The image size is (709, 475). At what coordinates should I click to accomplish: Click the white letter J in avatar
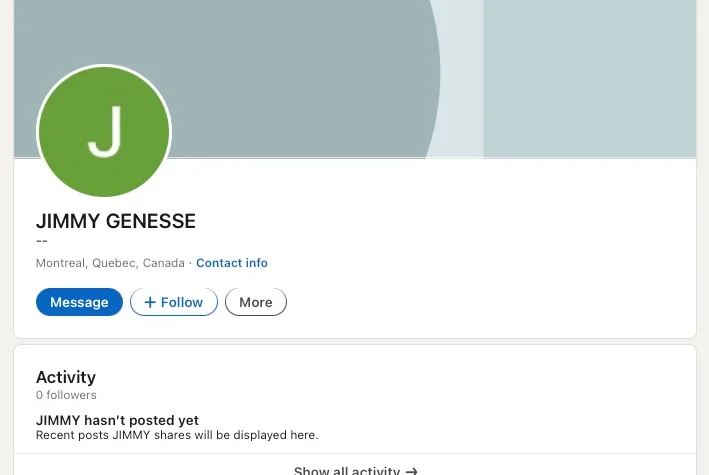(105, 131)
